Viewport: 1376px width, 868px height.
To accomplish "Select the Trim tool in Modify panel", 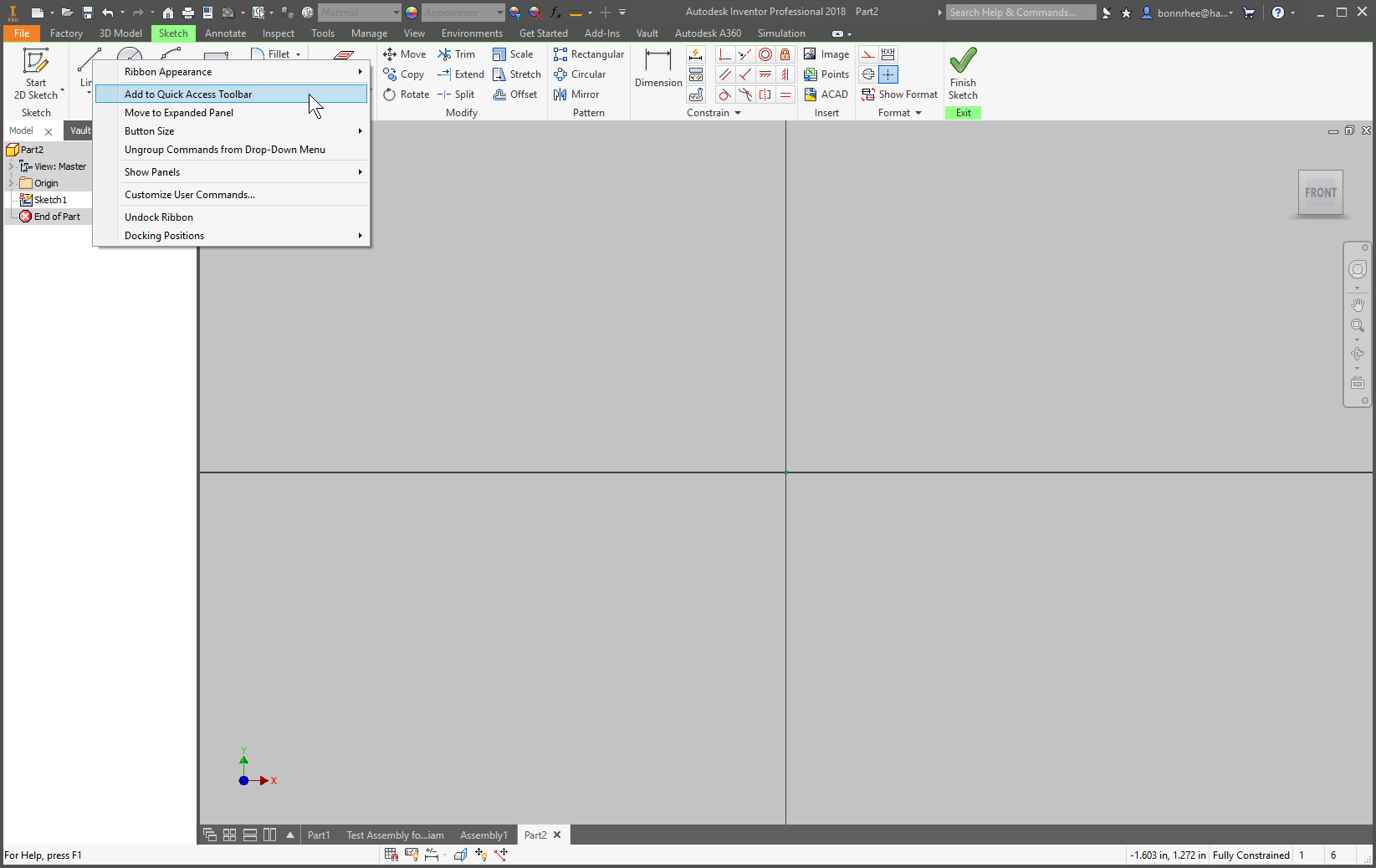I will [x=458, y=54].
